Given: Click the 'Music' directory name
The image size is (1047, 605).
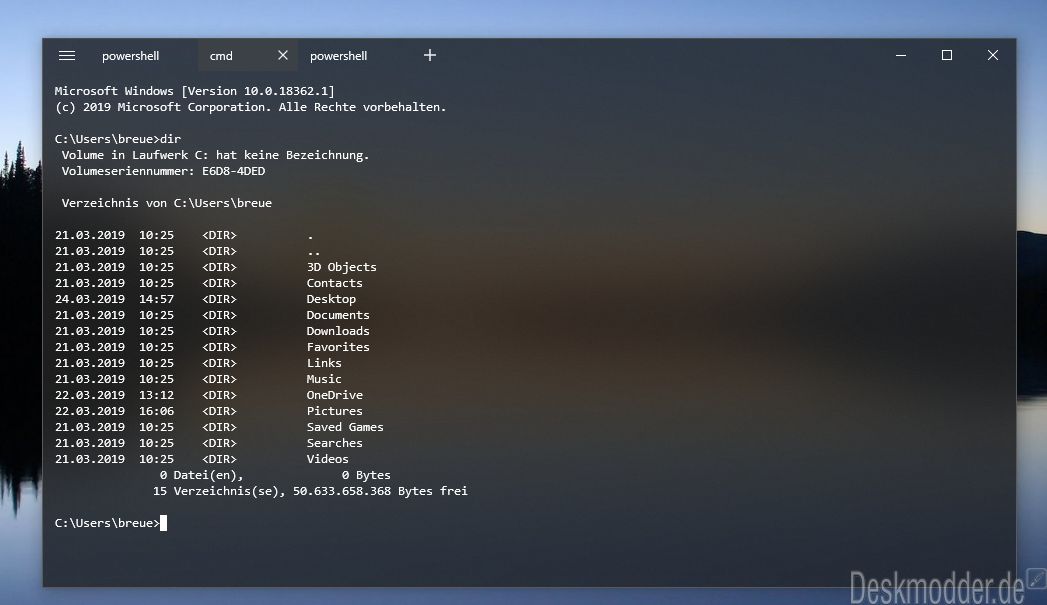Looking at the screenshot, I should (324, 379).
